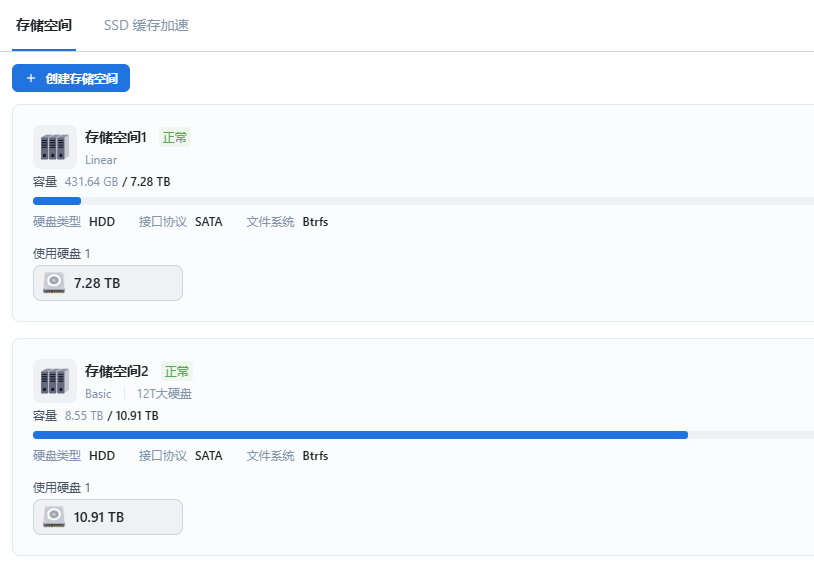Click 接口协议 label in 存储空间1
This screenshot has width=814, height=563.
163,222
